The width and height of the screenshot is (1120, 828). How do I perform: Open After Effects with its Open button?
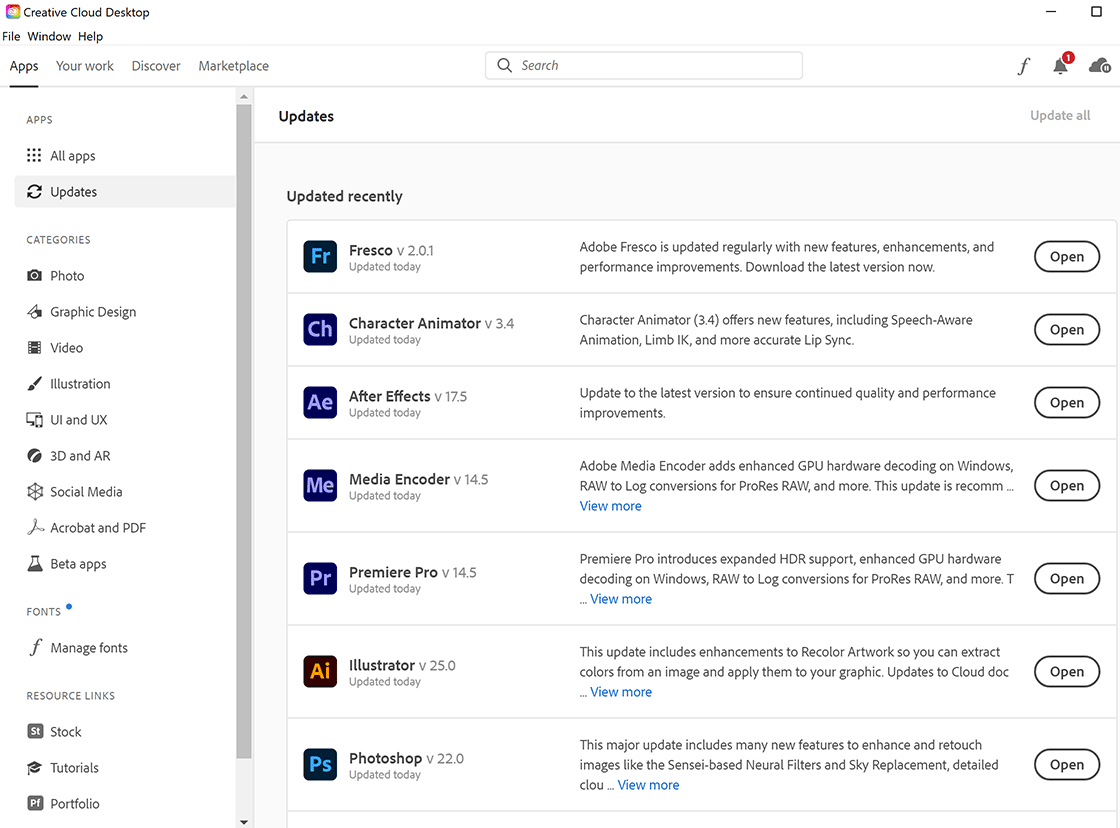coord(1066,402)
